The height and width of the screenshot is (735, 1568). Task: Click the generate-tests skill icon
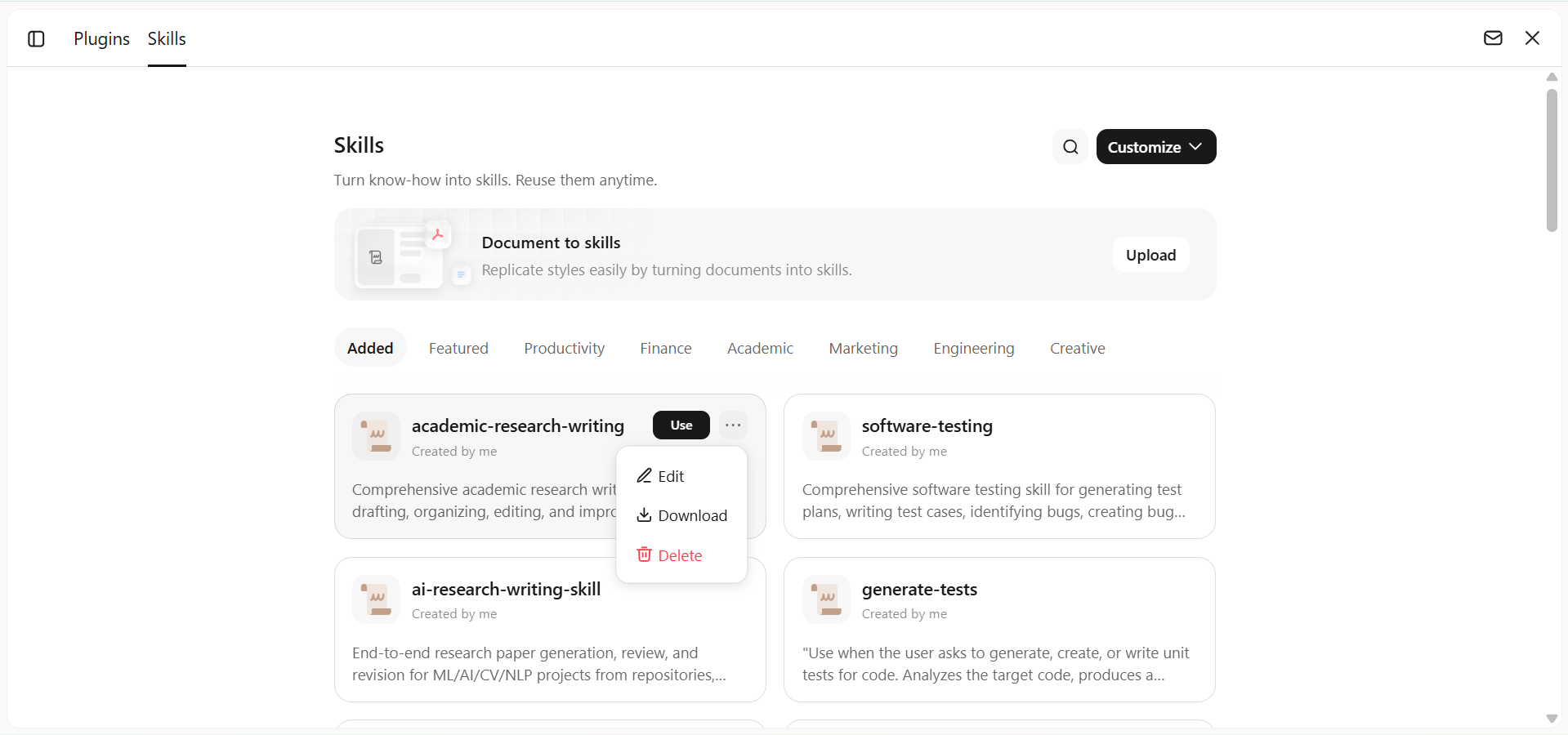[826, 599]
